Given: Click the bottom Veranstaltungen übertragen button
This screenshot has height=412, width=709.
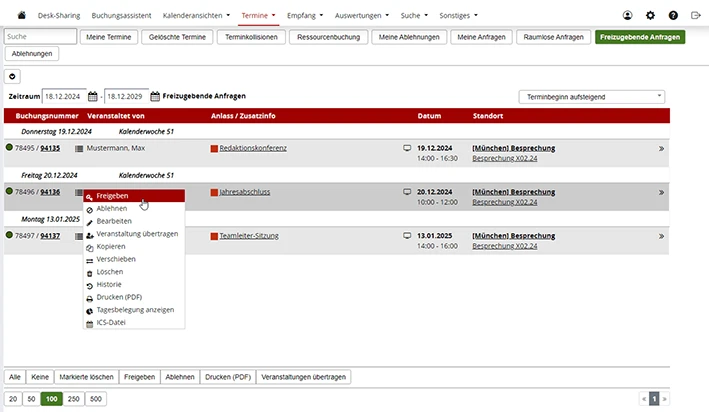Looking at the screenshot, I should click(x=303, y=377).
